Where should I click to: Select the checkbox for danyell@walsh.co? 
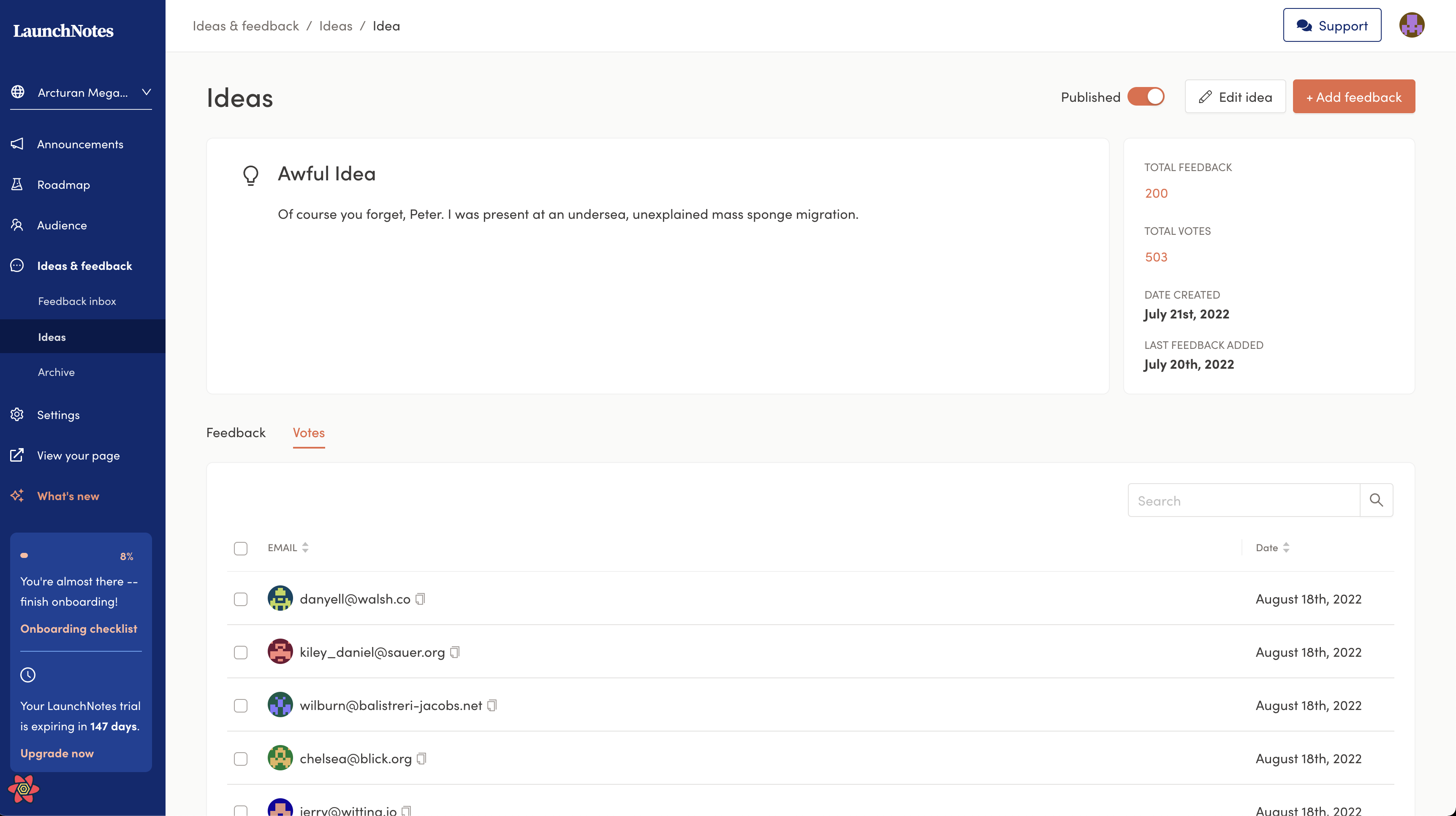241,599
